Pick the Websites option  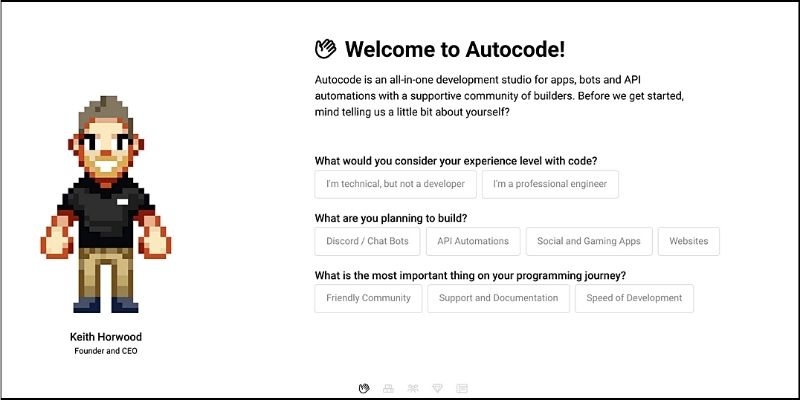689,241
